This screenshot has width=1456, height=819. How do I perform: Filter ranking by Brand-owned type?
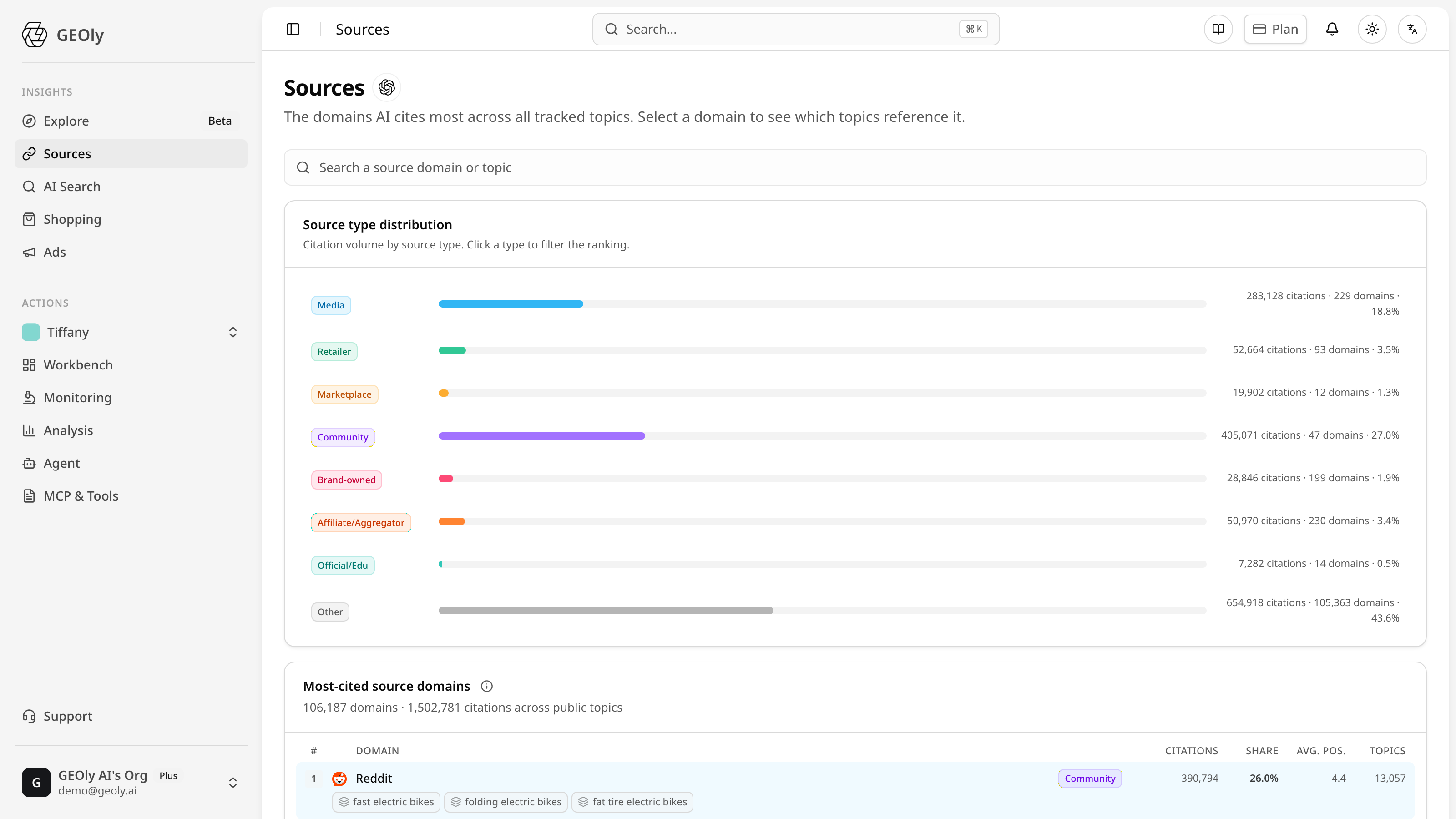pos(346,480)
